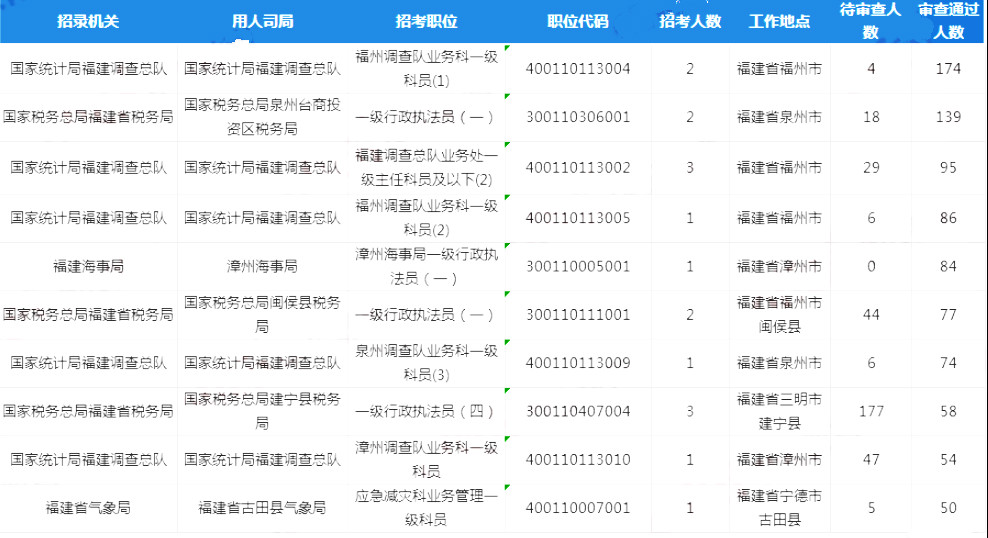Click the 招考人数 column header
This screenshot has height=538, width=988.
[690, 21]
